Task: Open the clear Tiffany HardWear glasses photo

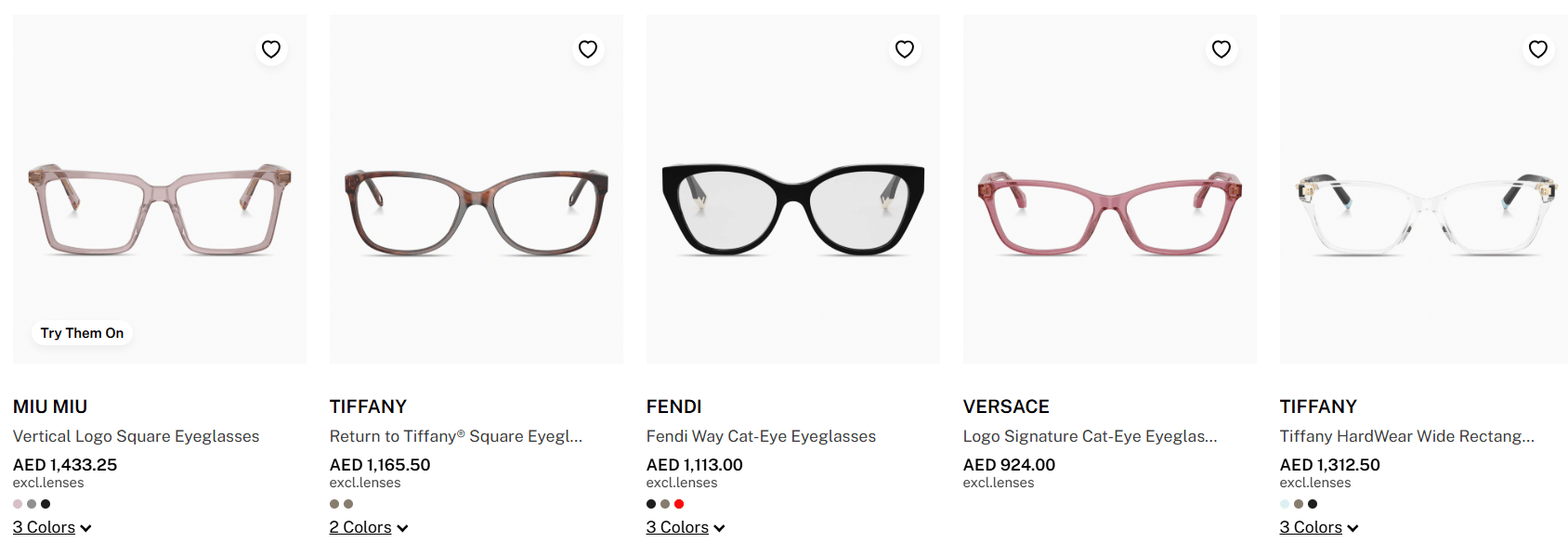Action: [1425, 213]
